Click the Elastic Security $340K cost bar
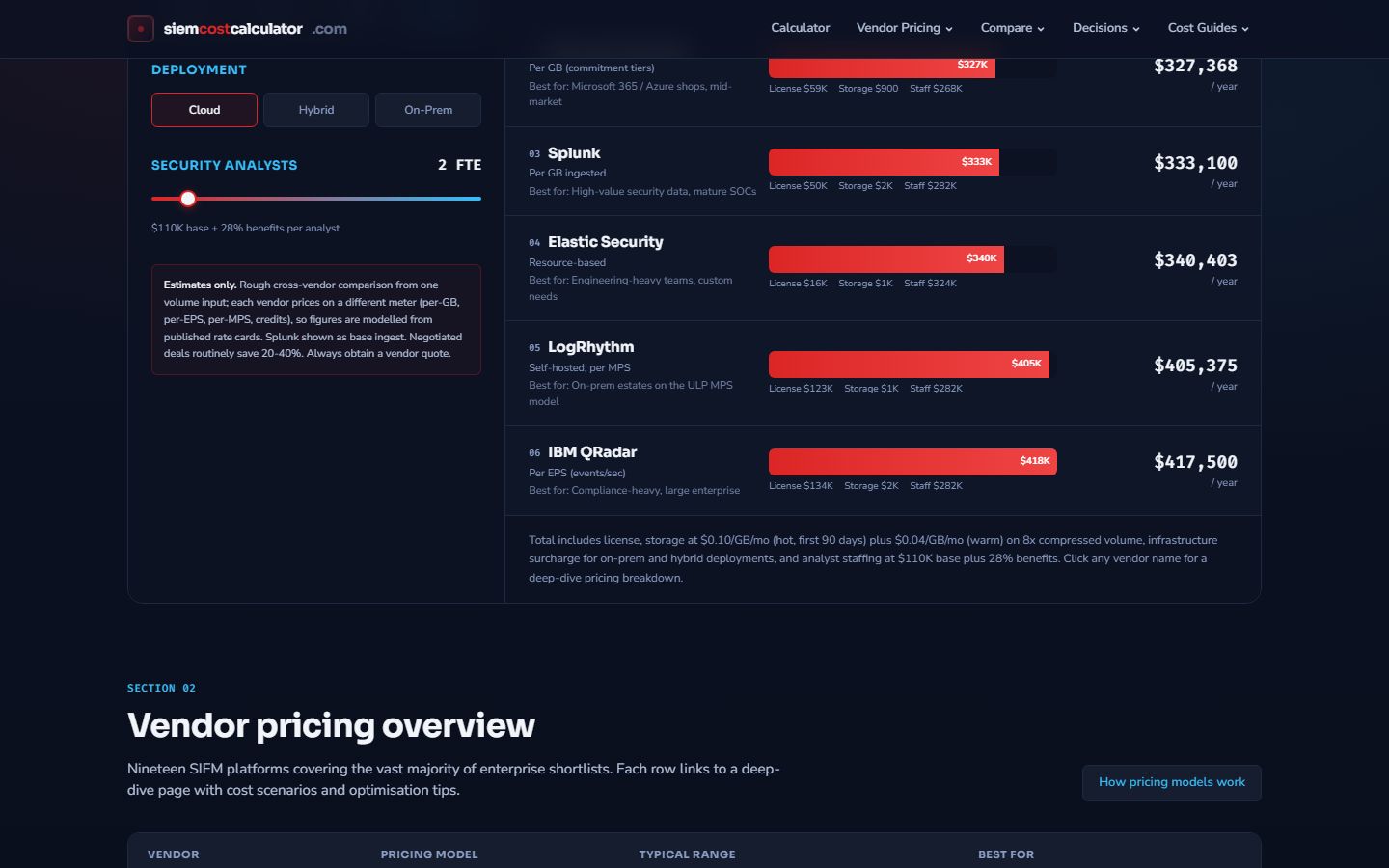The image size is (1389, 868). (x=886, y=259)
